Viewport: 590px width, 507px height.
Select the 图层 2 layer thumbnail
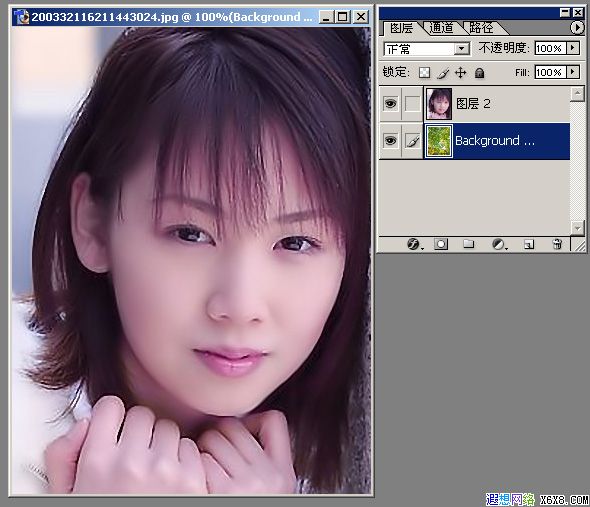tap(439, 104)
